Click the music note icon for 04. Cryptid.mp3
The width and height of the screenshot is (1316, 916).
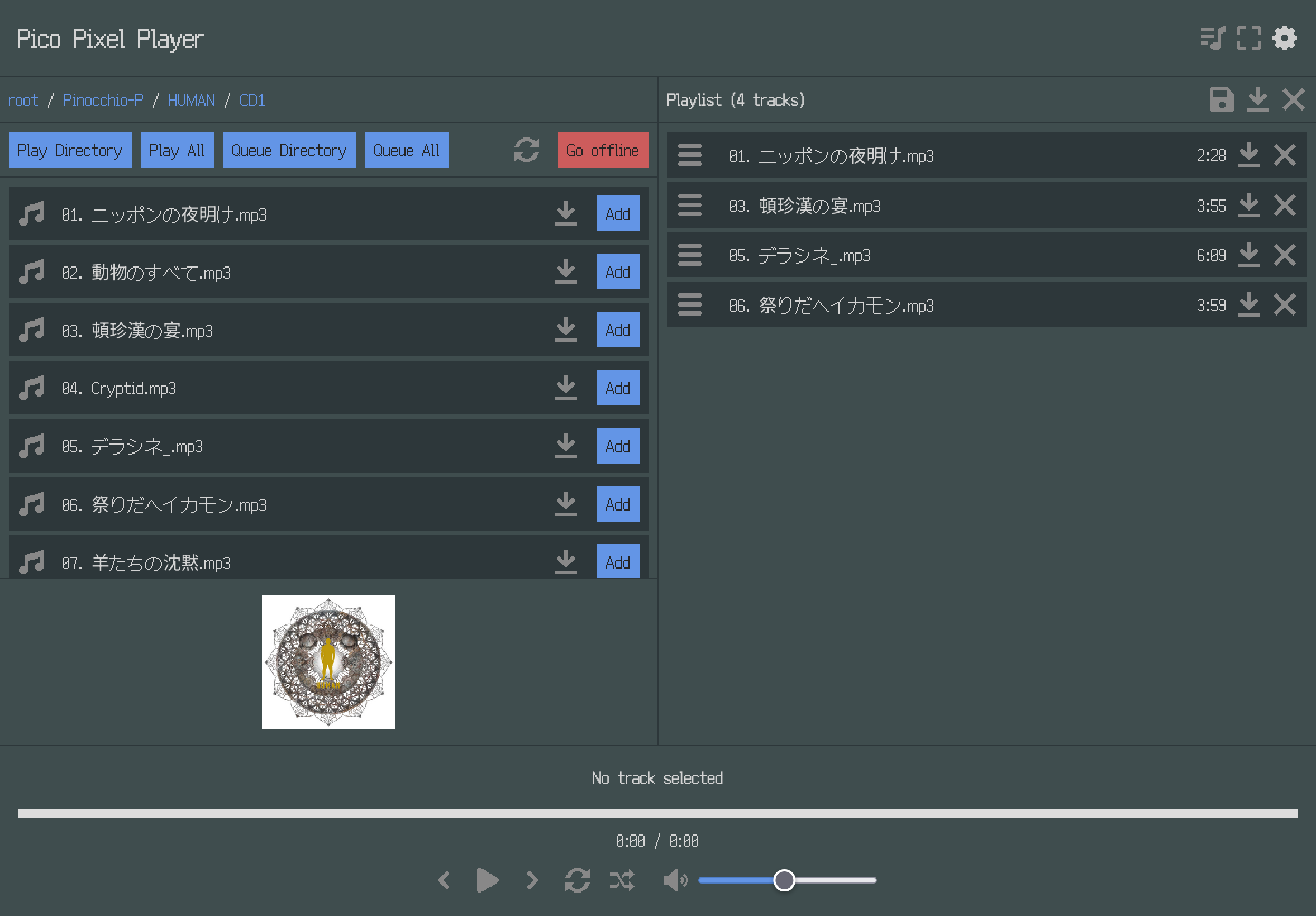click(x=31, y=388)
